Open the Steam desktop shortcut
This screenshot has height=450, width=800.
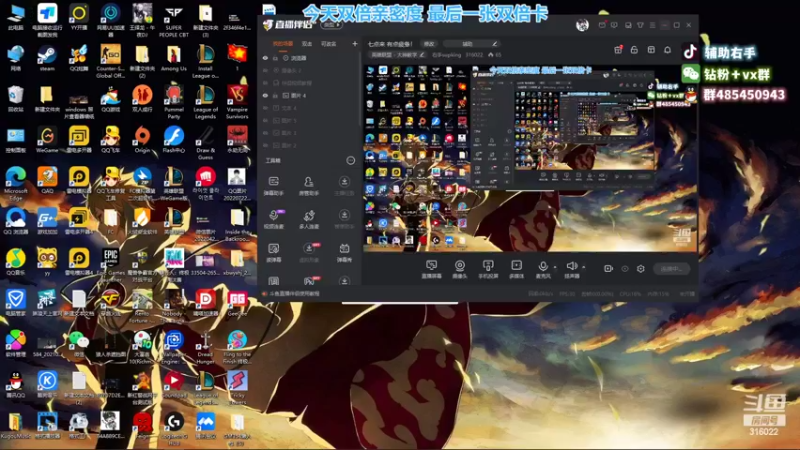tap(47, 59)
